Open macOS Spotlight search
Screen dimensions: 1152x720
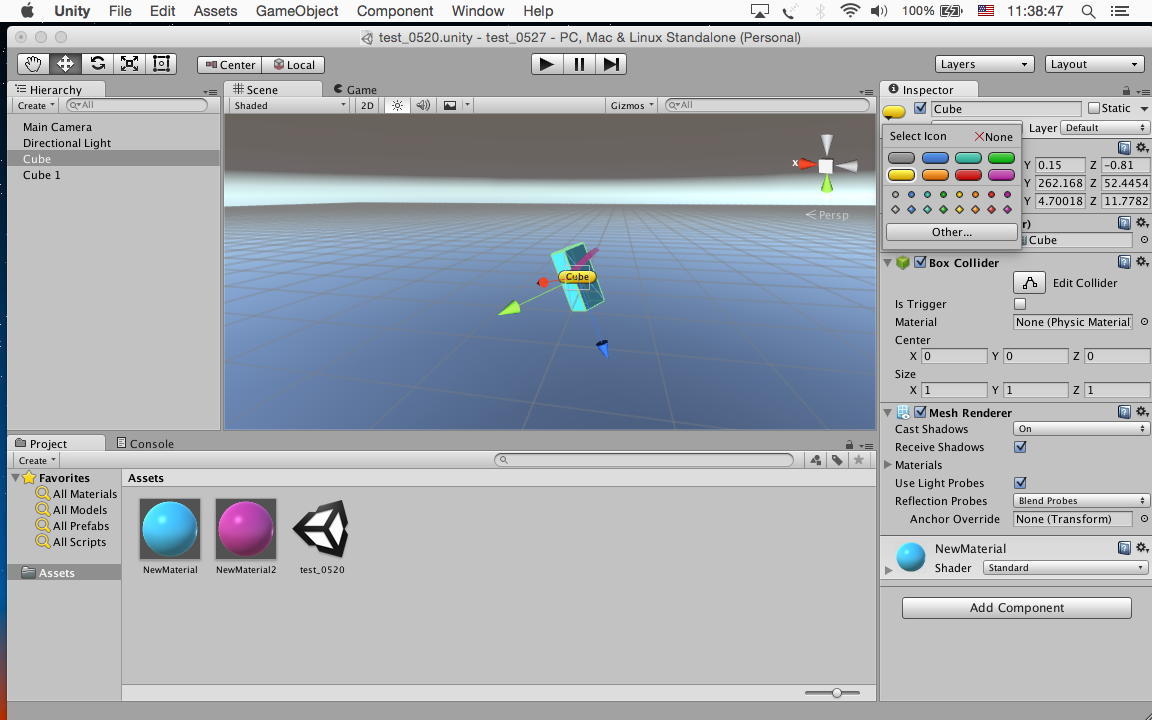[1089, 11]
